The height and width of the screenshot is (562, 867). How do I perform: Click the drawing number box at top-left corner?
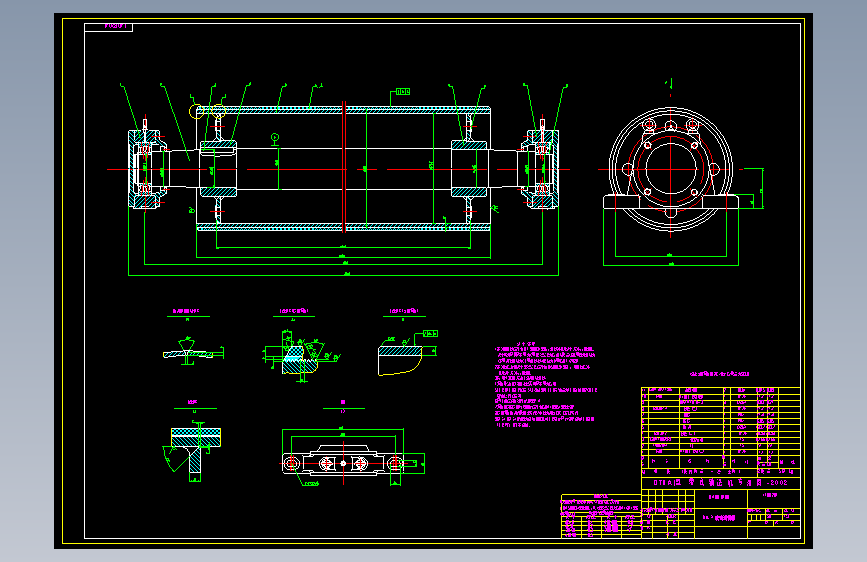(108, 27)
